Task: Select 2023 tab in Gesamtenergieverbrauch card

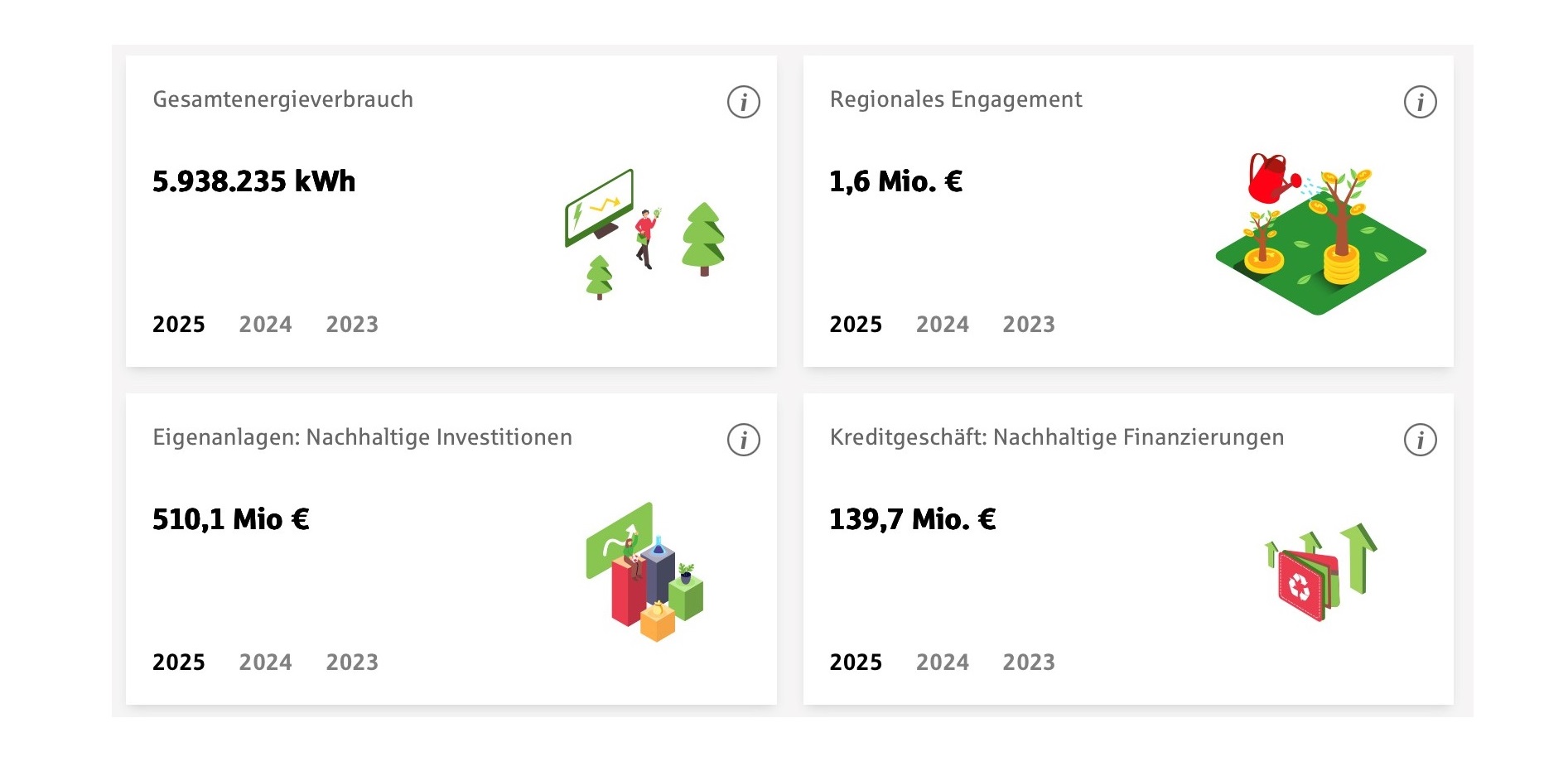Action: [352, 325]
